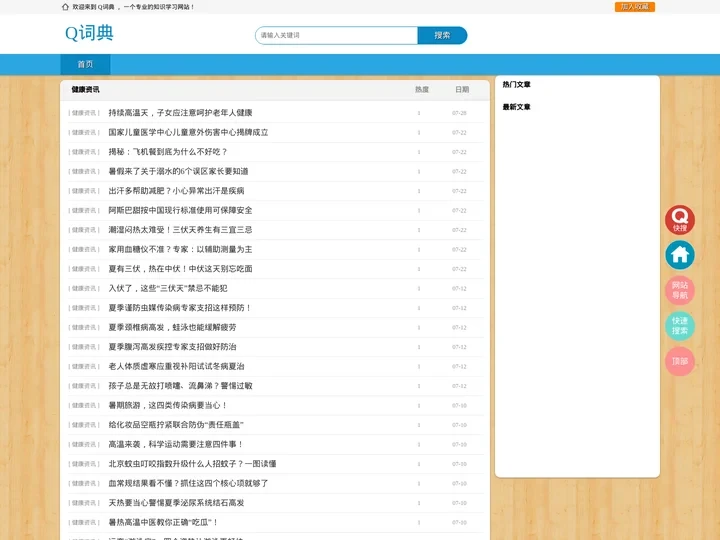
Task: Open article 潮湿闷热太难受！三伏天养生有三宜三忌
Action: point(180,230)
